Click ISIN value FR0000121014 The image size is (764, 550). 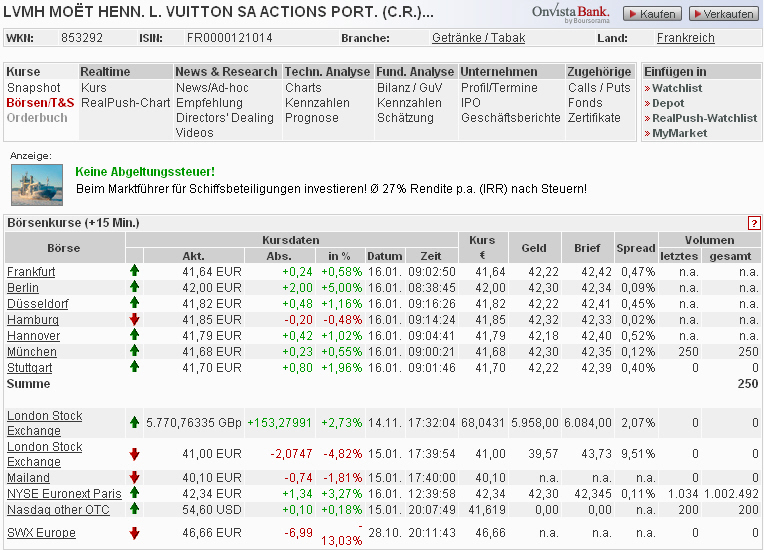click(229, 38)
